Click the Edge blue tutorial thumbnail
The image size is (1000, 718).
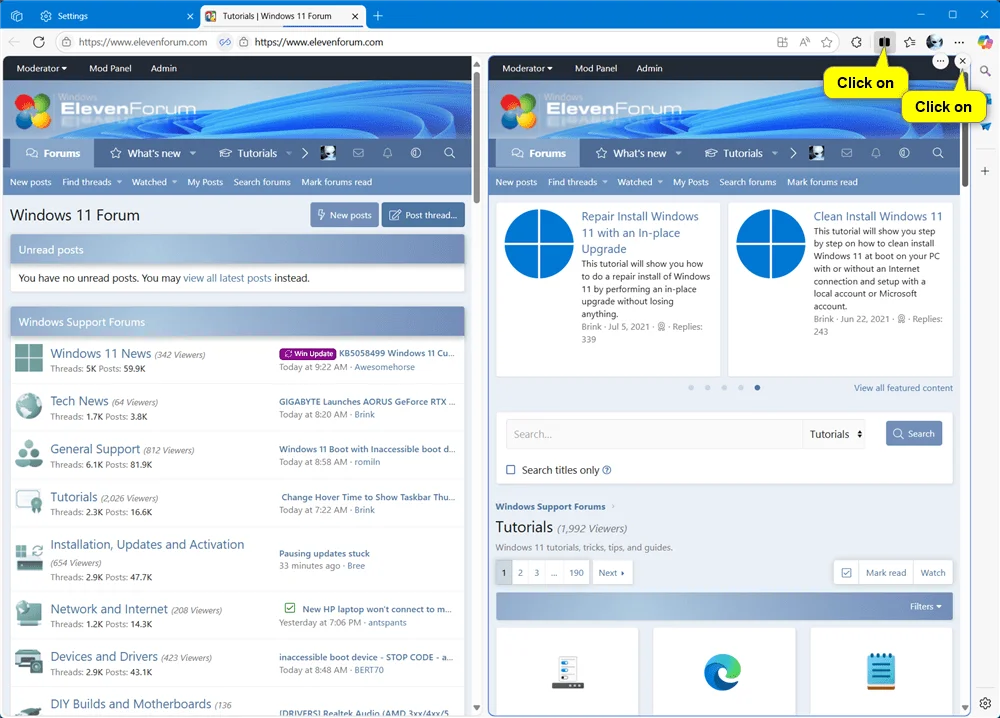(x=724, y=671)
